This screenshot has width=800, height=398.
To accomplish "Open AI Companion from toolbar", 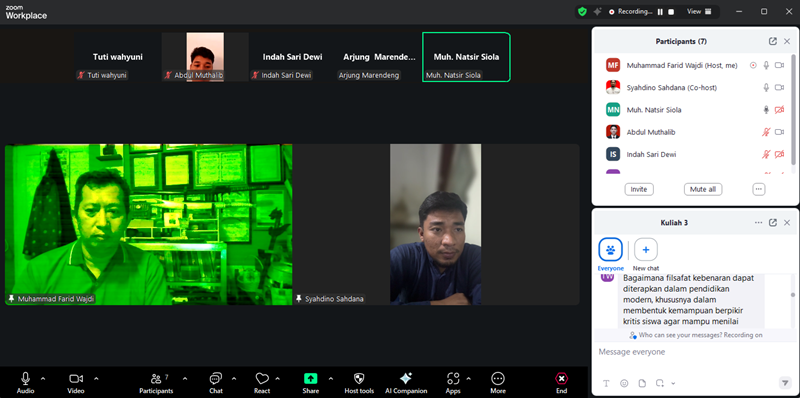I will (x=406, y=383).
